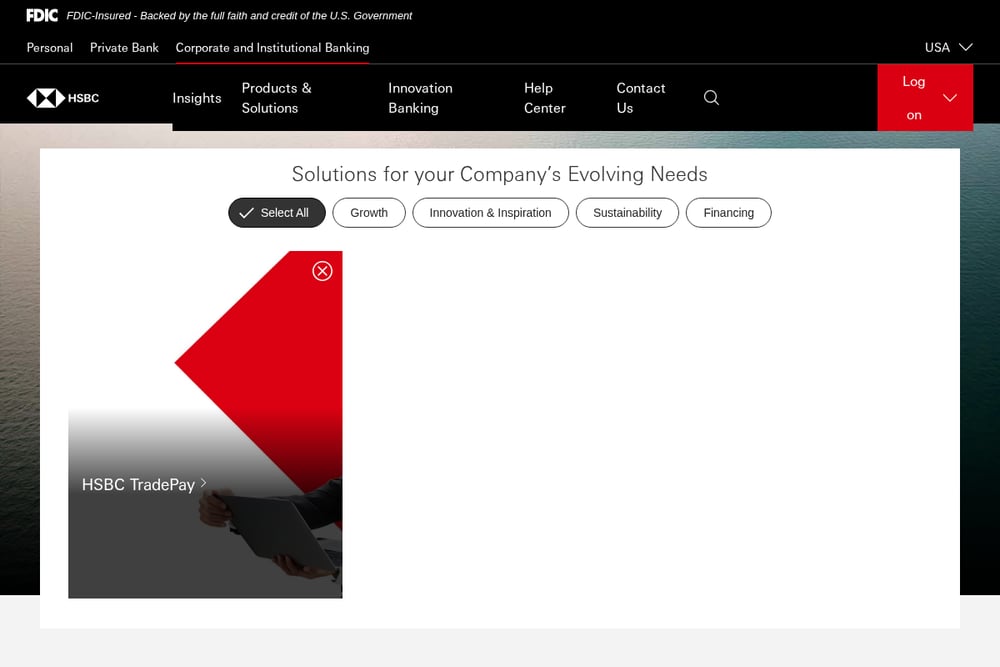Select Corporate and Institutional Banking tab
The image size is (1000, 667).
point(272,48)
